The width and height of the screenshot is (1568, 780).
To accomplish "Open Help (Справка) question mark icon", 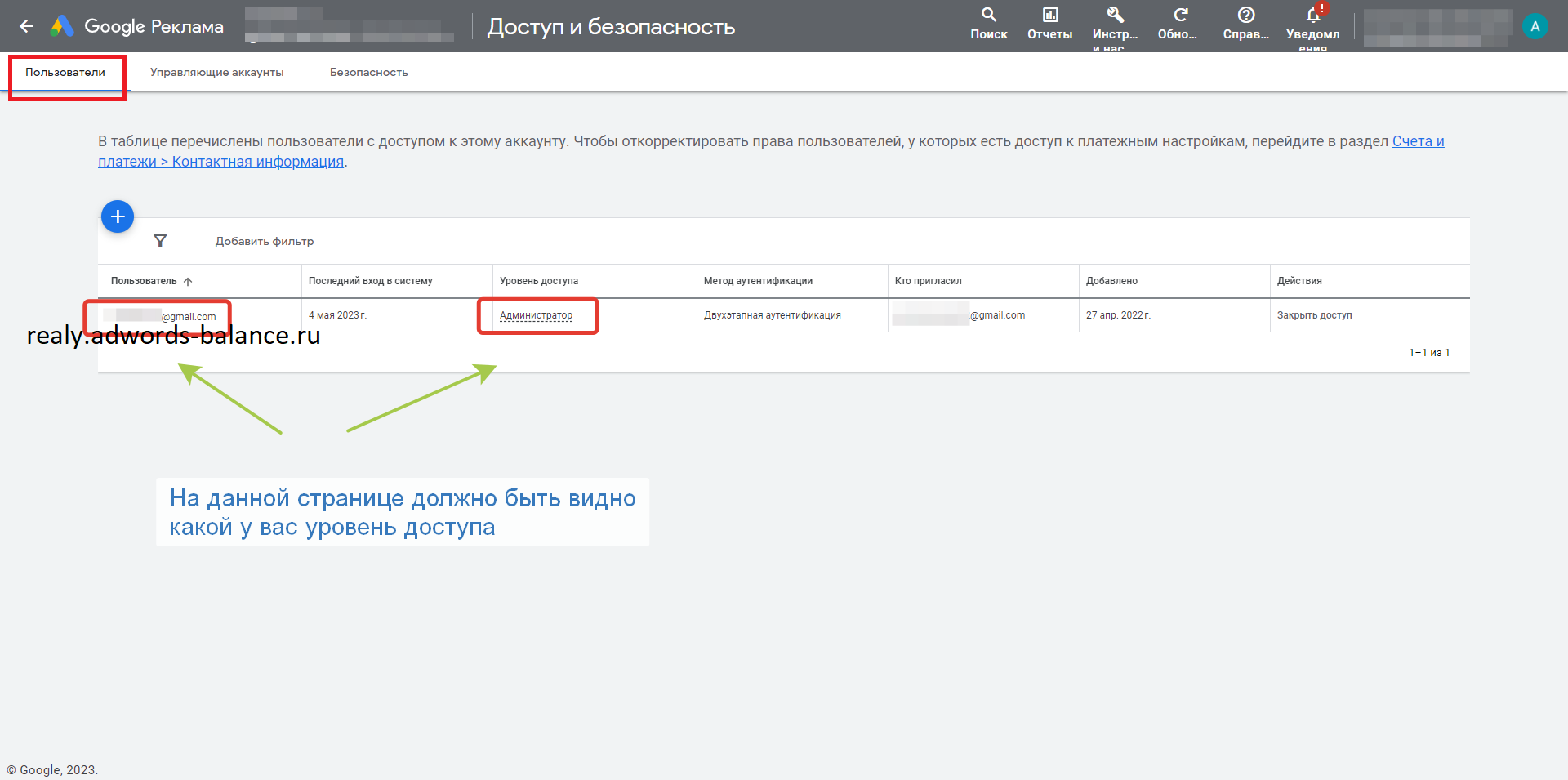I will (x=1245, y=16).
